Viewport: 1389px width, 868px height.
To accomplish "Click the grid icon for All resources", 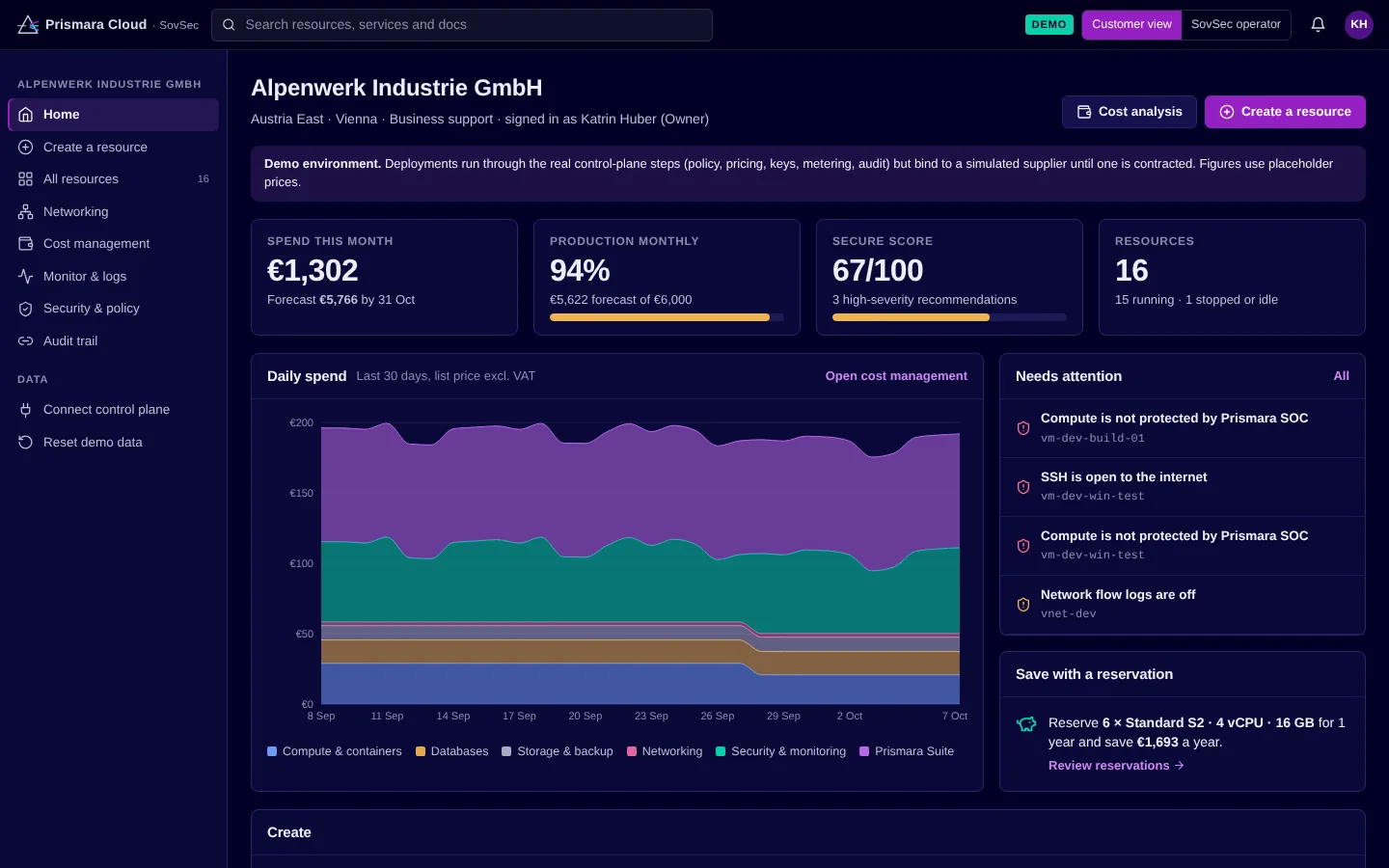I will tap(26, 179).
